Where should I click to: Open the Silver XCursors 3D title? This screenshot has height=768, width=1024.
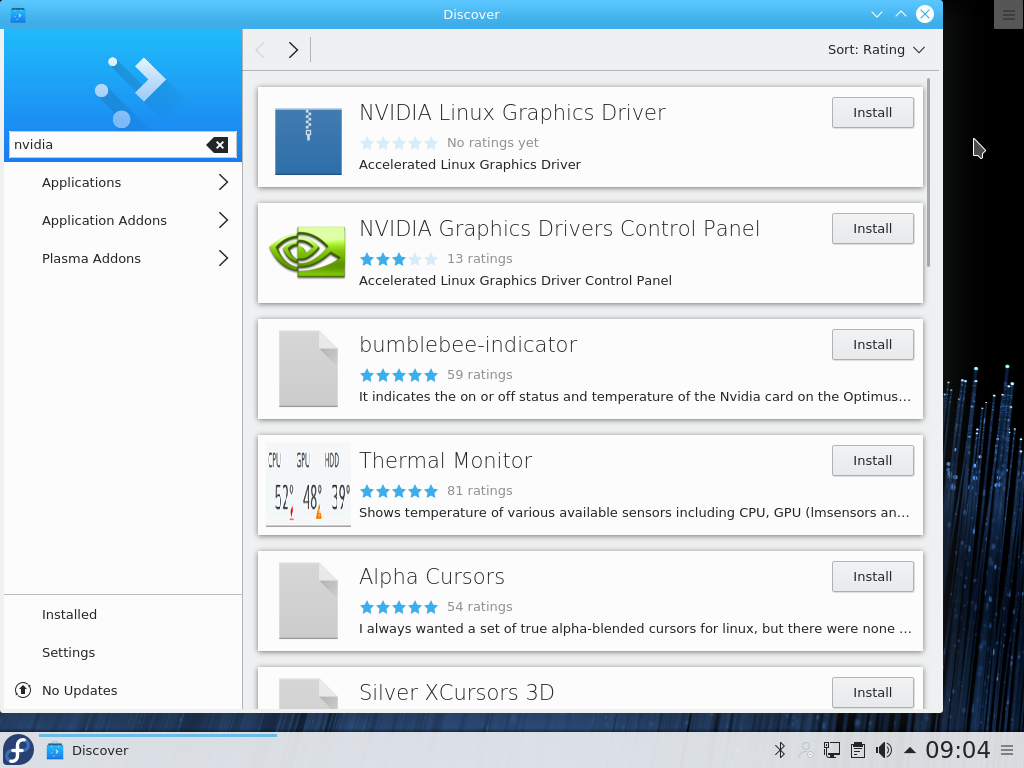pos(456,692)
